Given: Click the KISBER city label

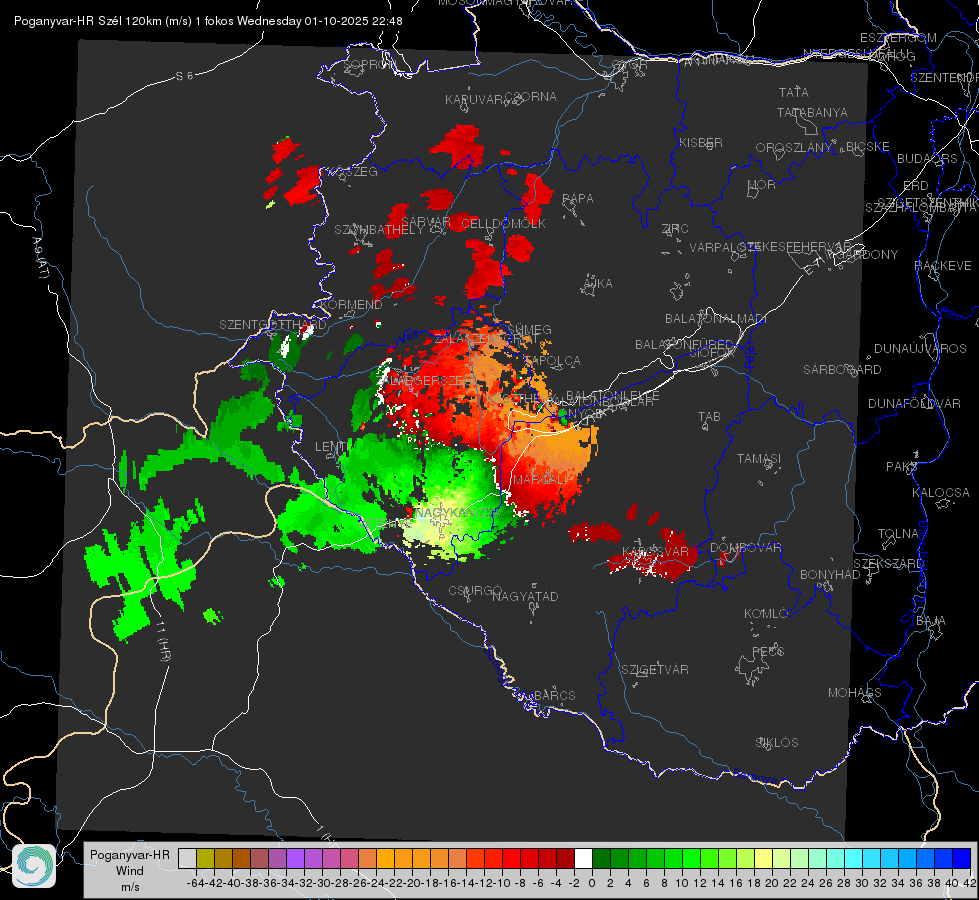Looking at the screenshot, I should coord(701,143).
